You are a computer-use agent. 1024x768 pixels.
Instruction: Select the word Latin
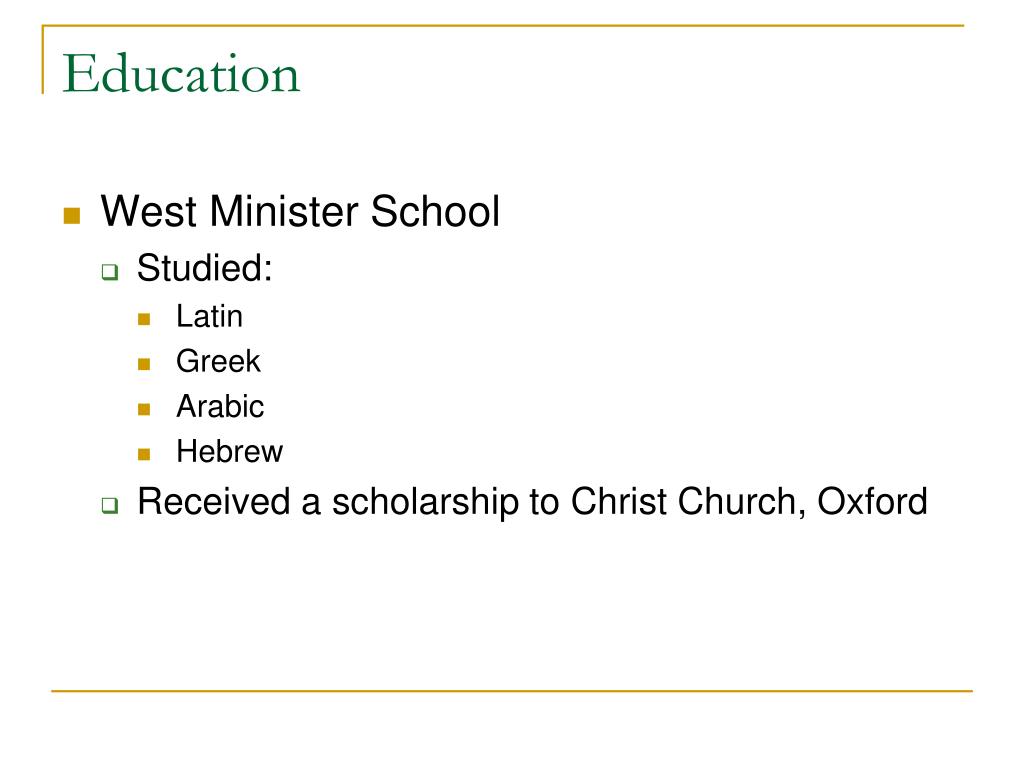(210, 317)
